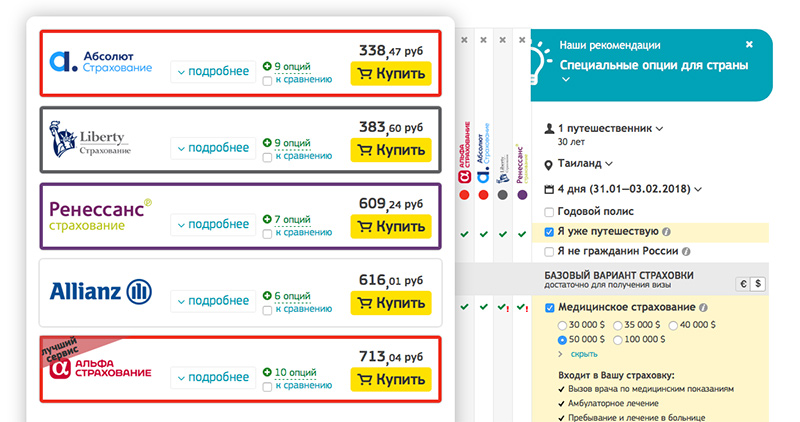800x422 pixels.
Task: Show info for Медицинское страхование
Action: tap(703, 308)
